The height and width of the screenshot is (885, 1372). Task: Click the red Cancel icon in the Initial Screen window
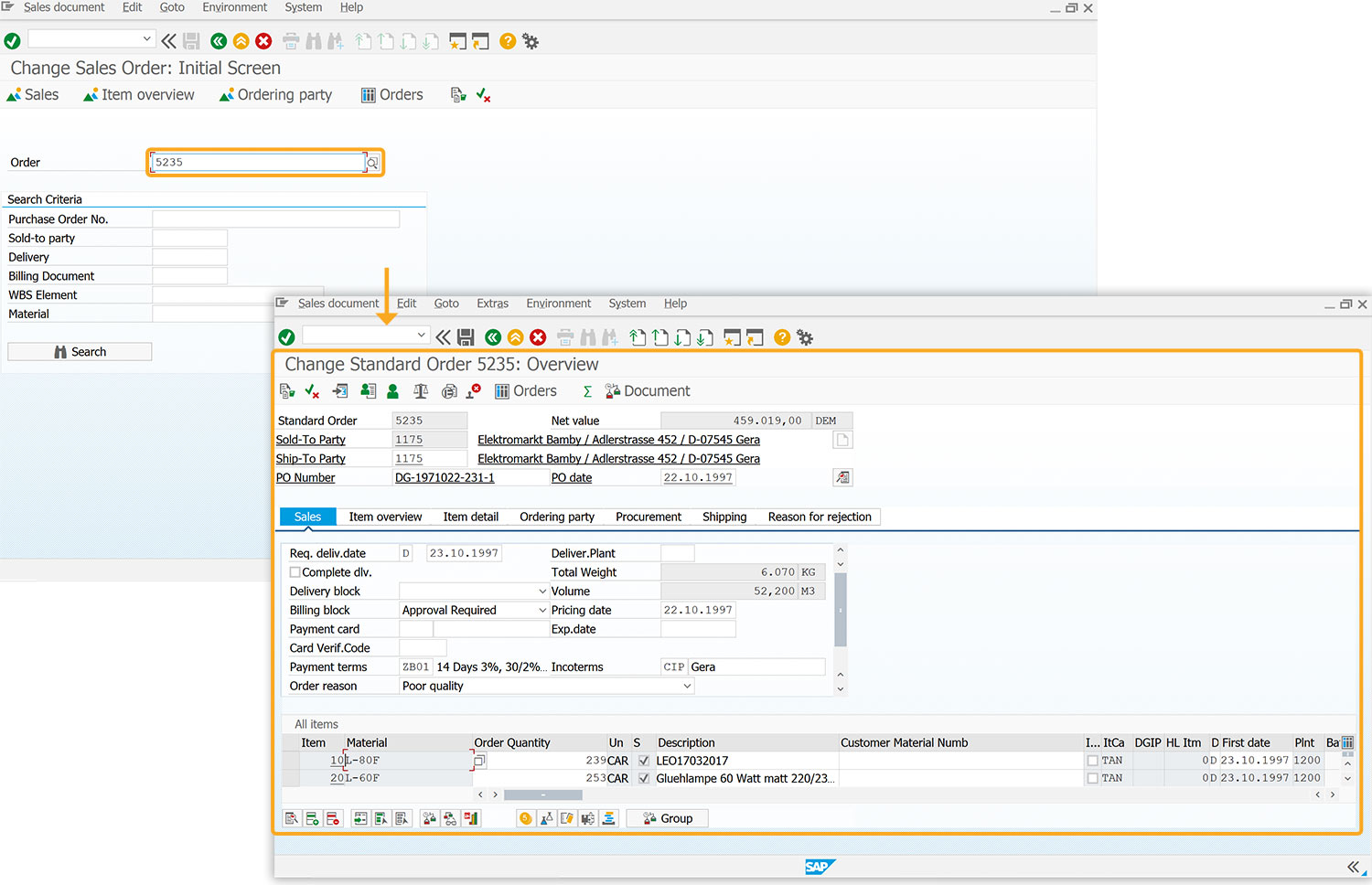[263, 41]
